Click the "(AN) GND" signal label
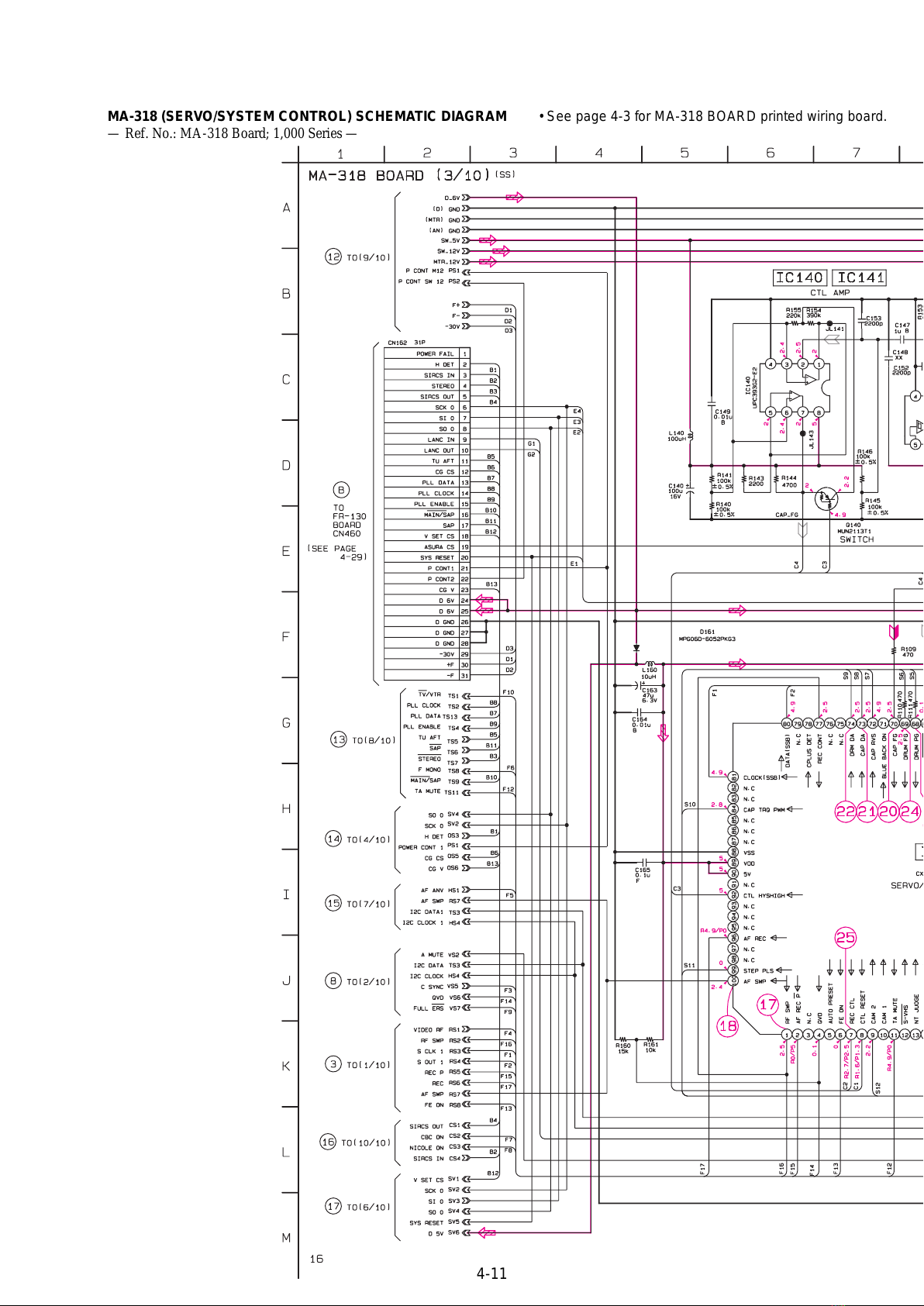The width and height of the screenshot is (924, 1306). [445, 230]
